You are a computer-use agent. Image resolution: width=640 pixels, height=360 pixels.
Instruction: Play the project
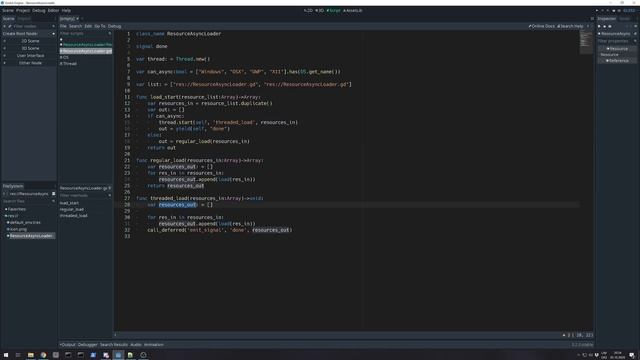click(597, 11)
